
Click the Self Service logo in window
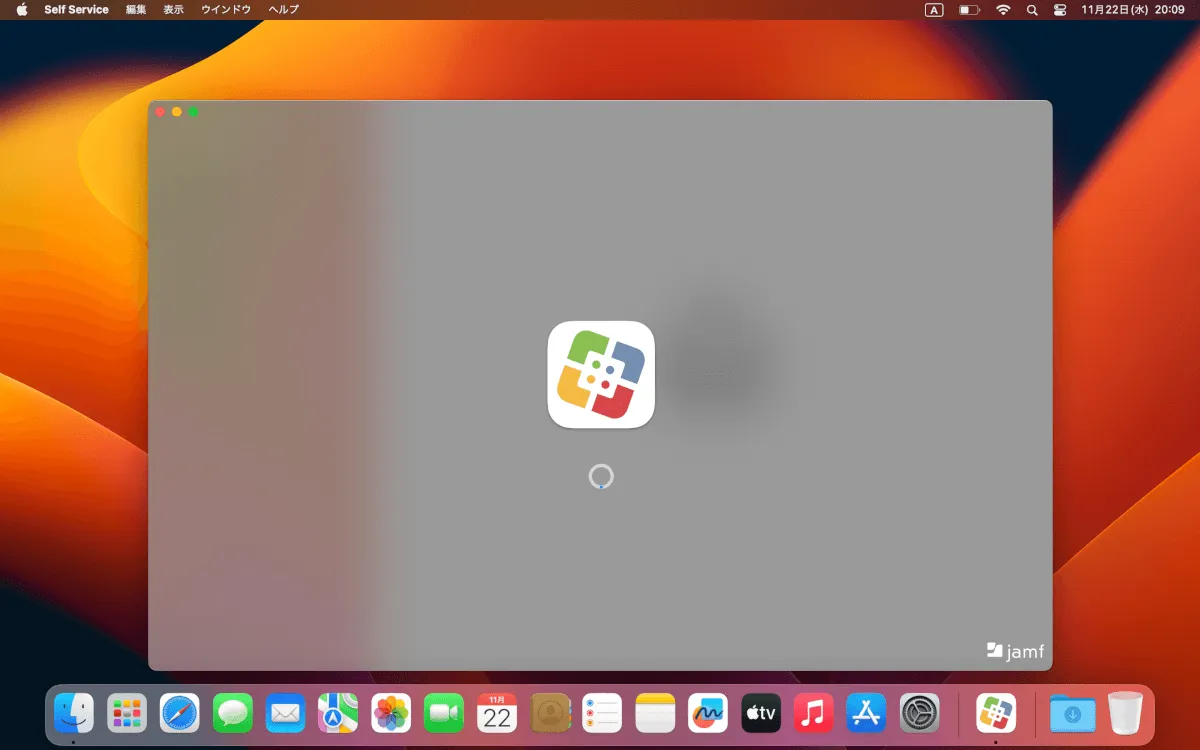pyautogui.click(x=601, y=375)
